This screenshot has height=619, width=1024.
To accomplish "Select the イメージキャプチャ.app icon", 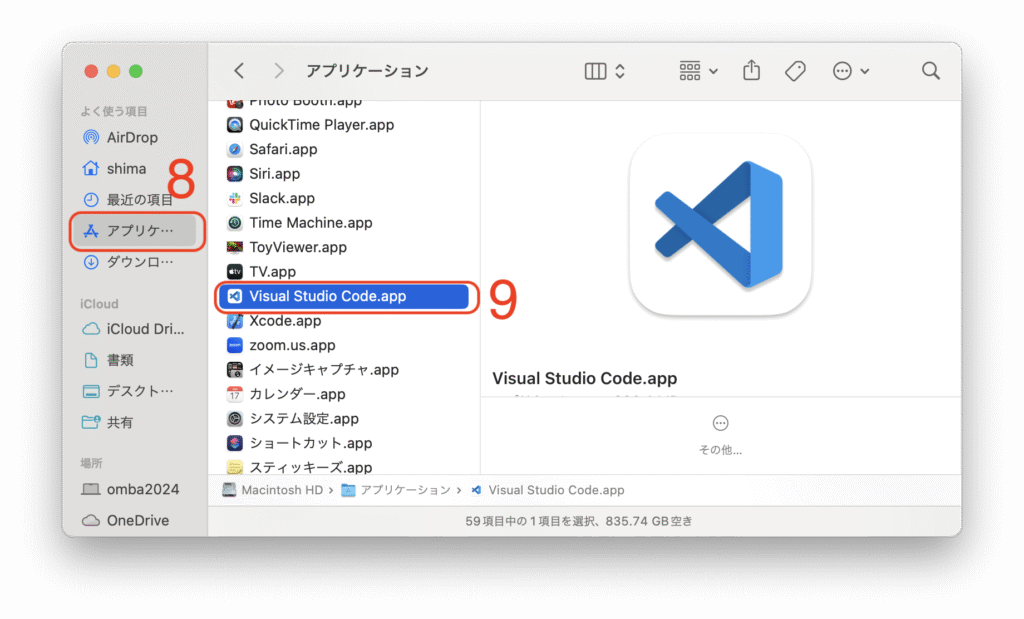I will (234, 370).
